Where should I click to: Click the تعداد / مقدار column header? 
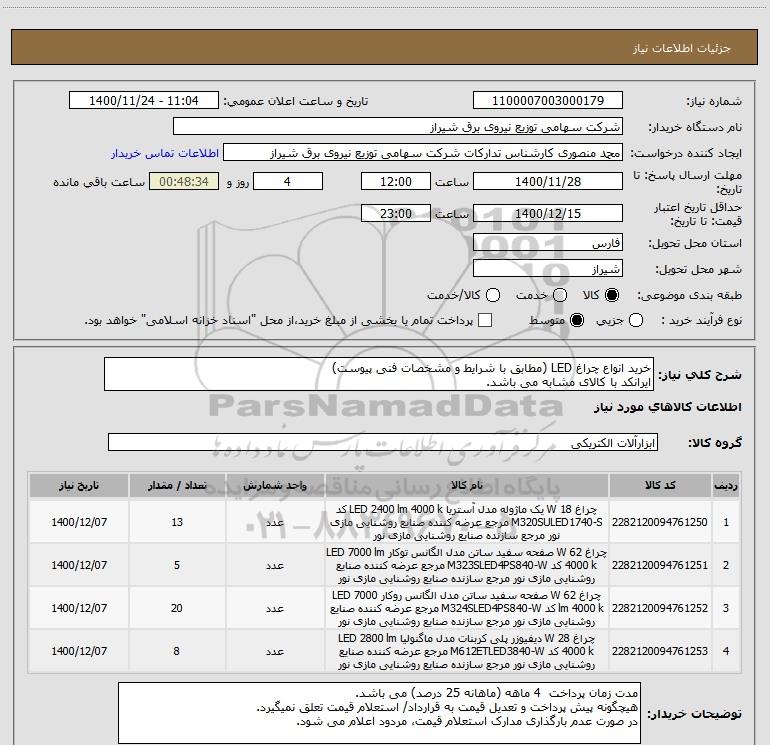click(177, 486)
